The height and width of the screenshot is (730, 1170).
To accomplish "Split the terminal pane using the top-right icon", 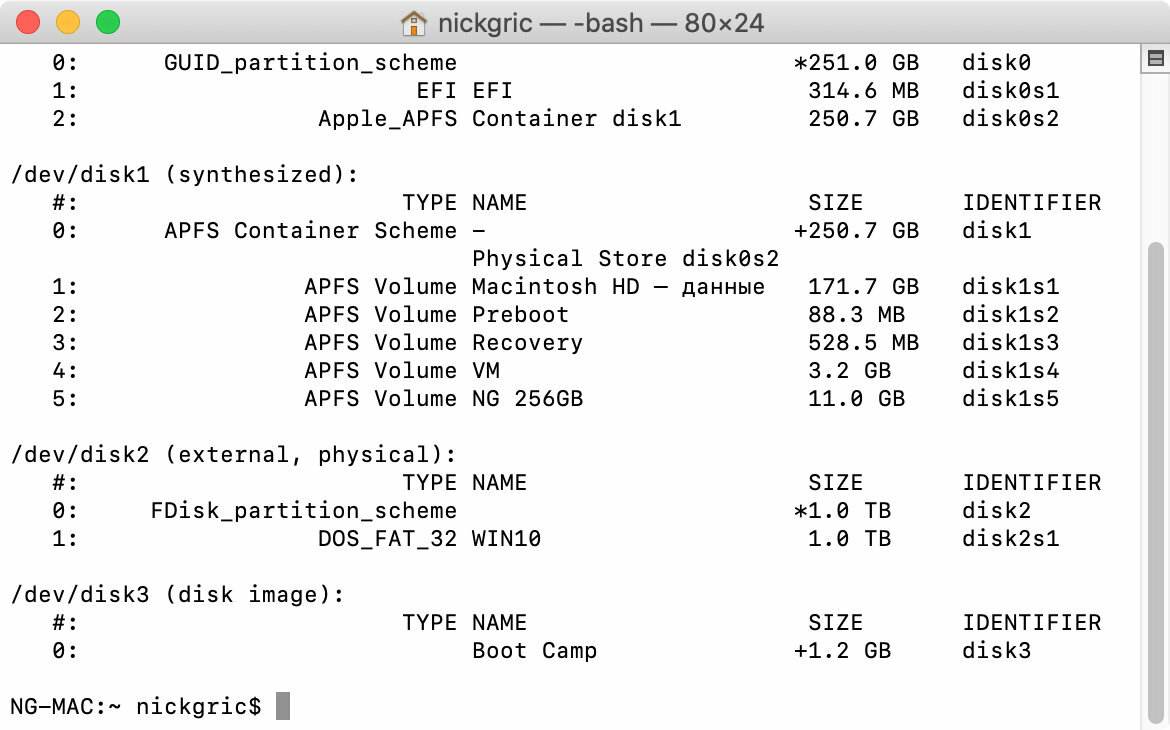I will pos(1156,58).
